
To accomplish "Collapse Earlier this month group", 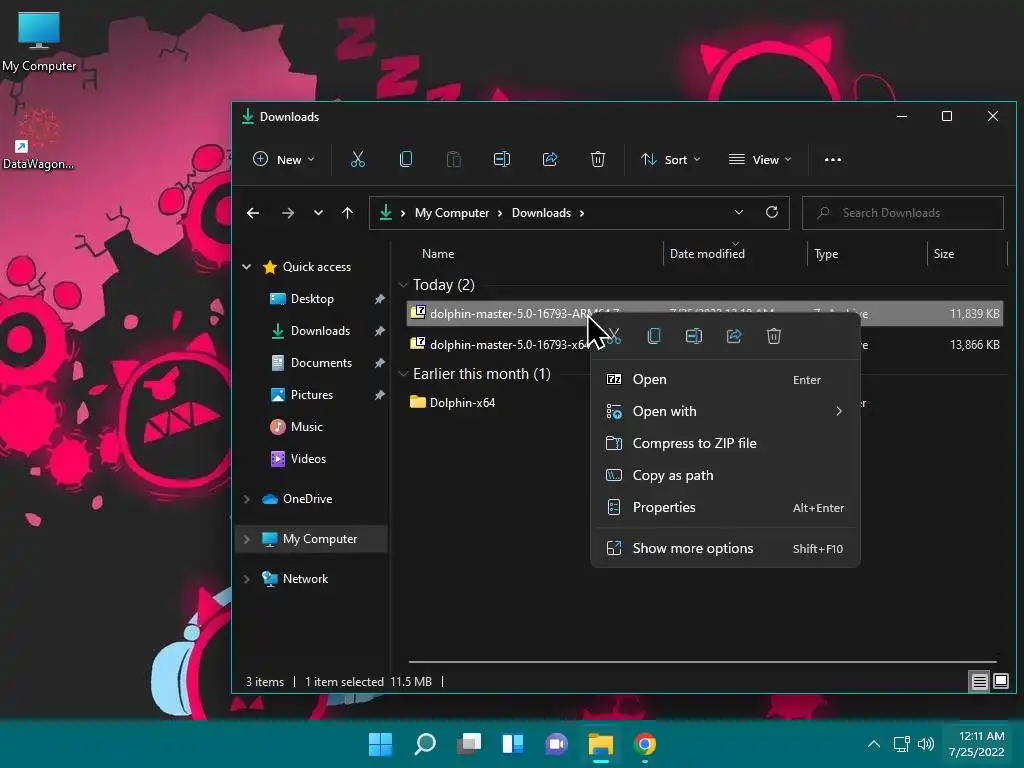I will [403, 374].
